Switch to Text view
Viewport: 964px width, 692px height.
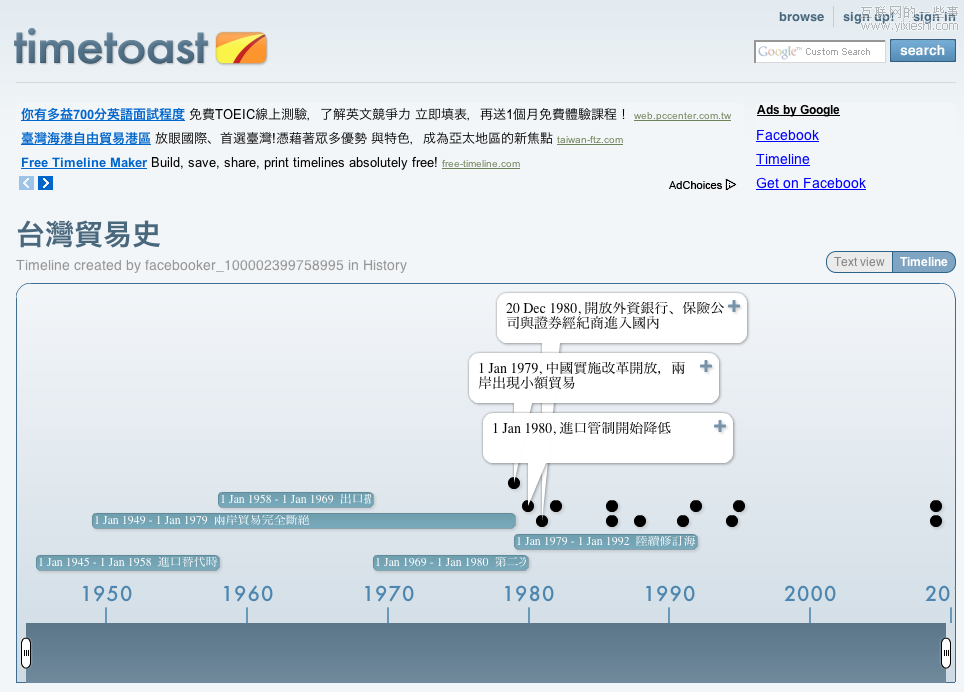pos(859,262)
